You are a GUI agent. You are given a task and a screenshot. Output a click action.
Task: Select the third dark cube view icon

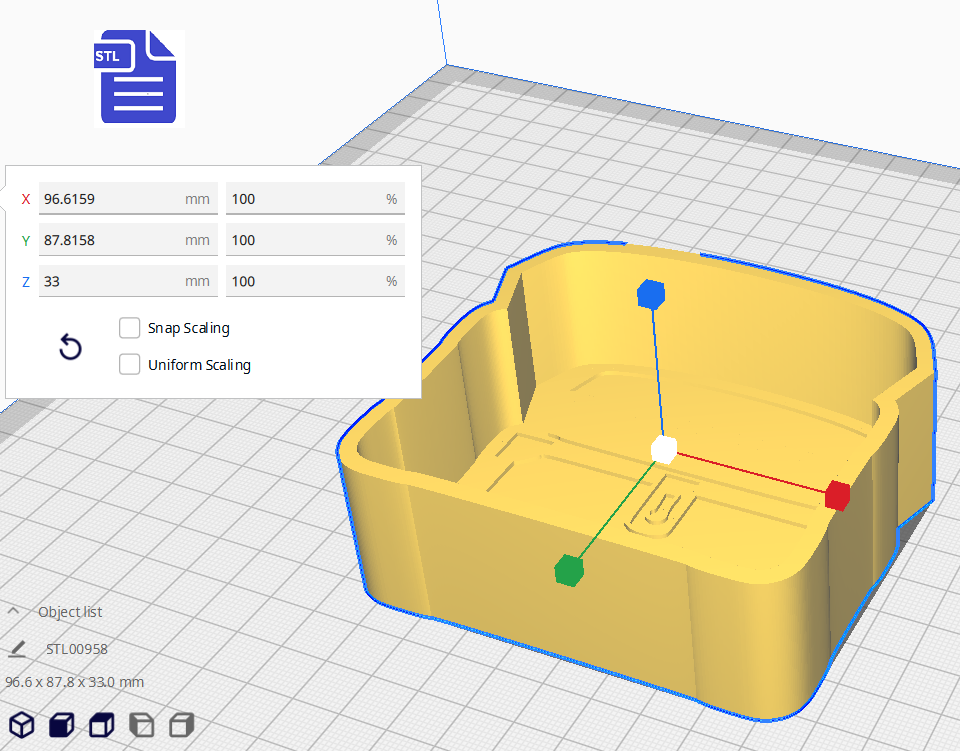(101, 725)
